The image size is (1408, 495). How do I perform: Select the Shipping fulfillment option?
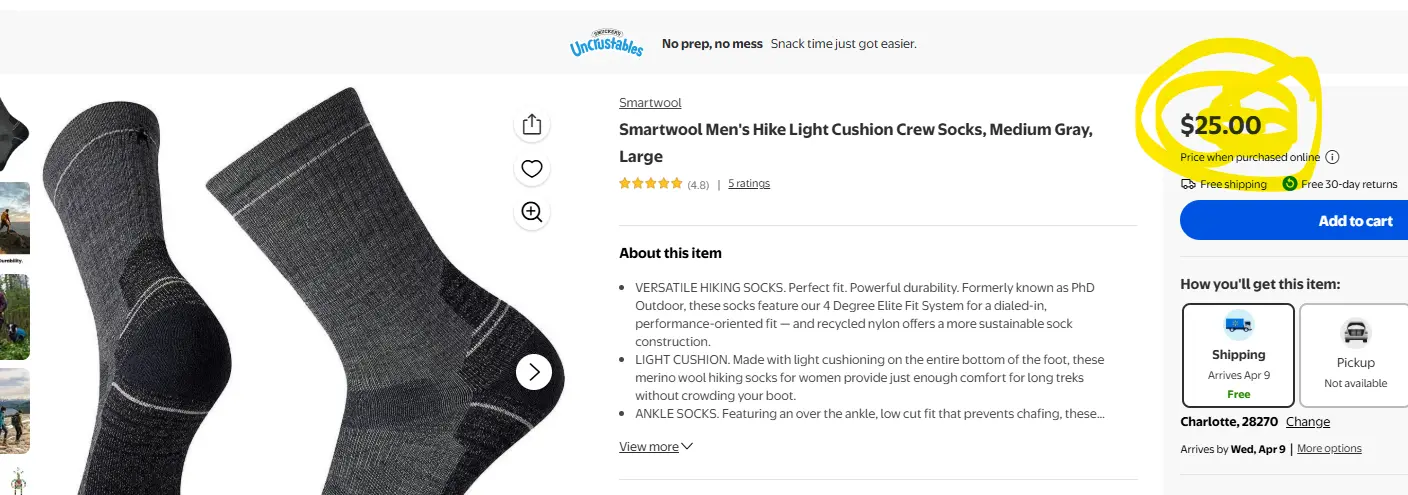point(1238,355)
